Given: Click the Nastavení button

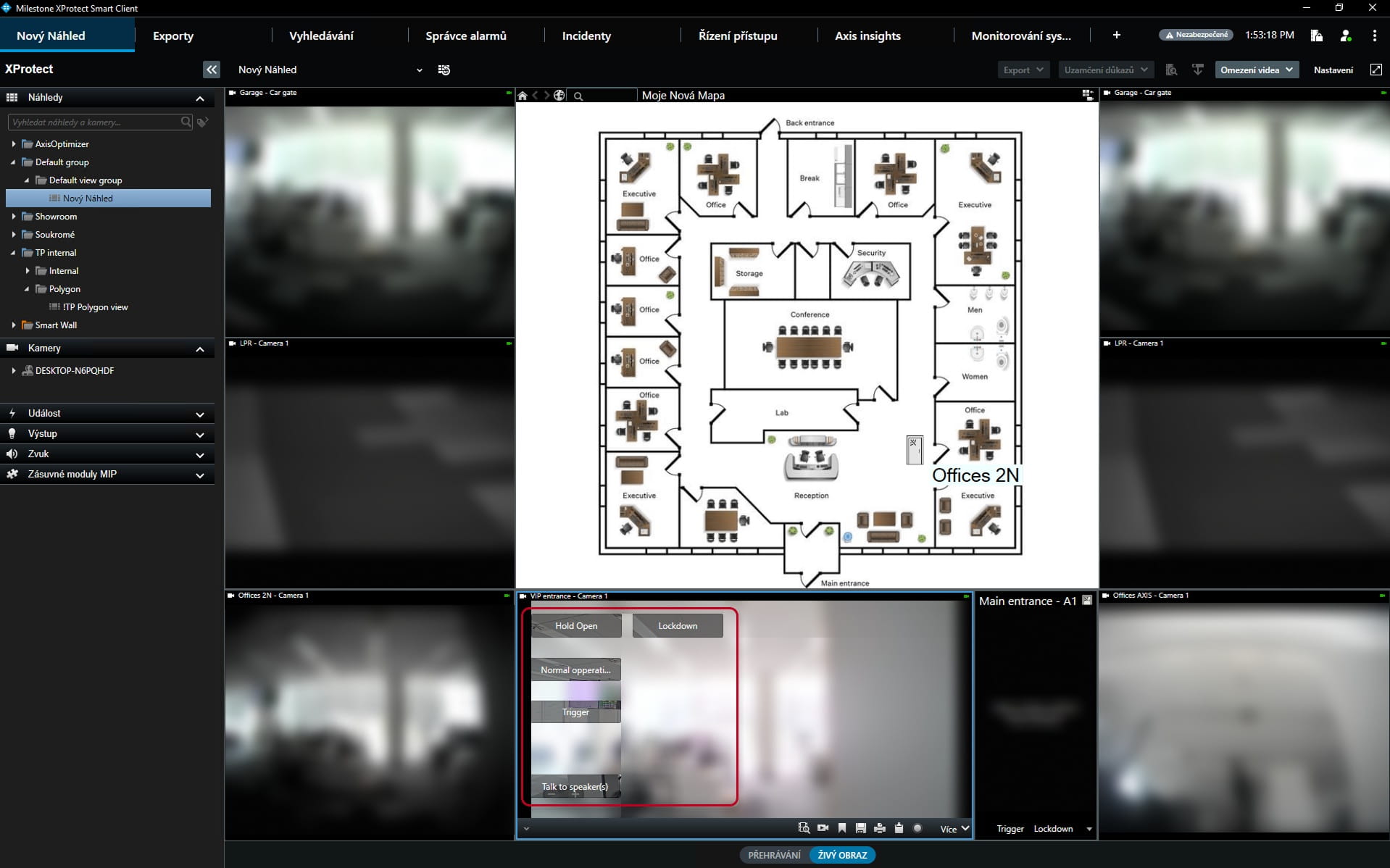Looking at the screenshot, I should (1333, 70).
